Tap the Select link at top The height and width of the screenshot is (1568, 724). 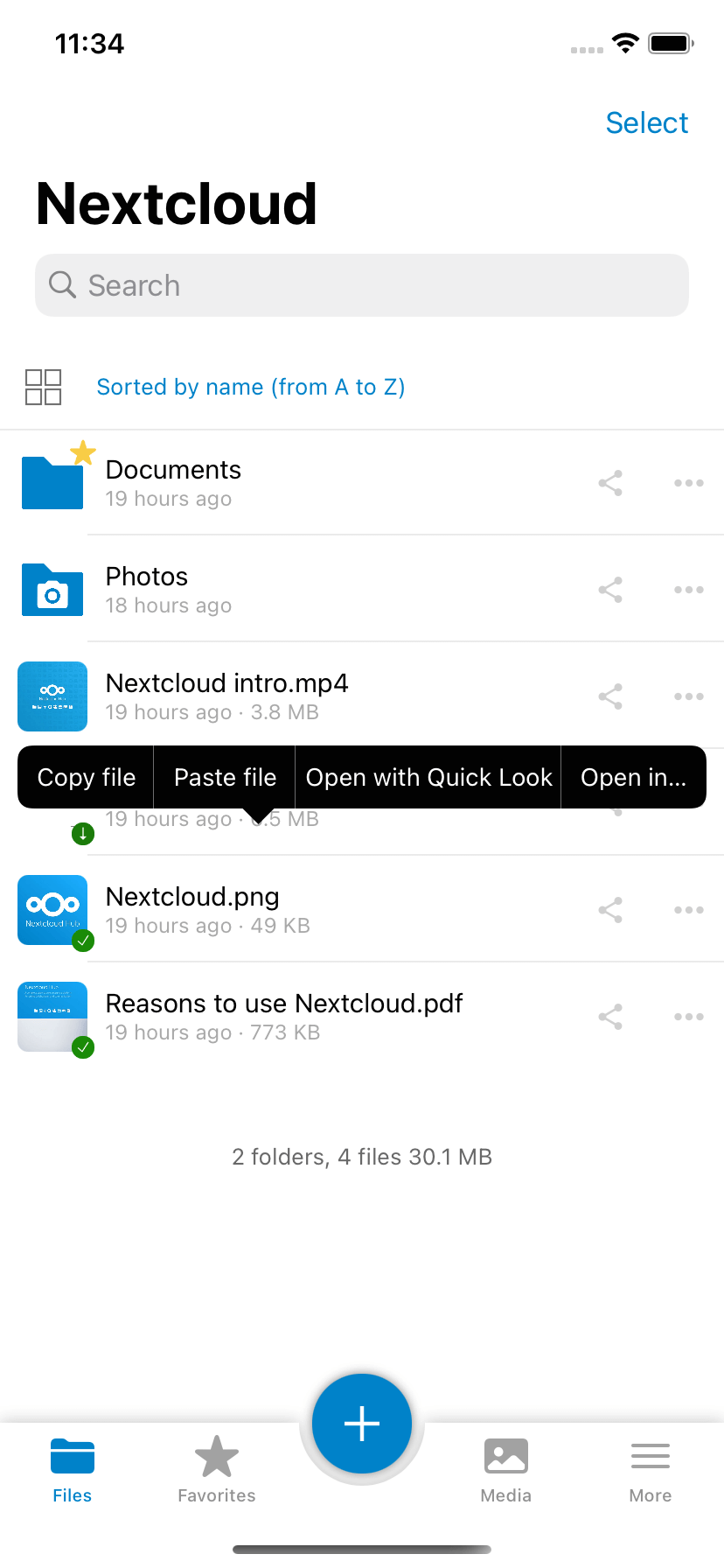(x=647, y=123)
